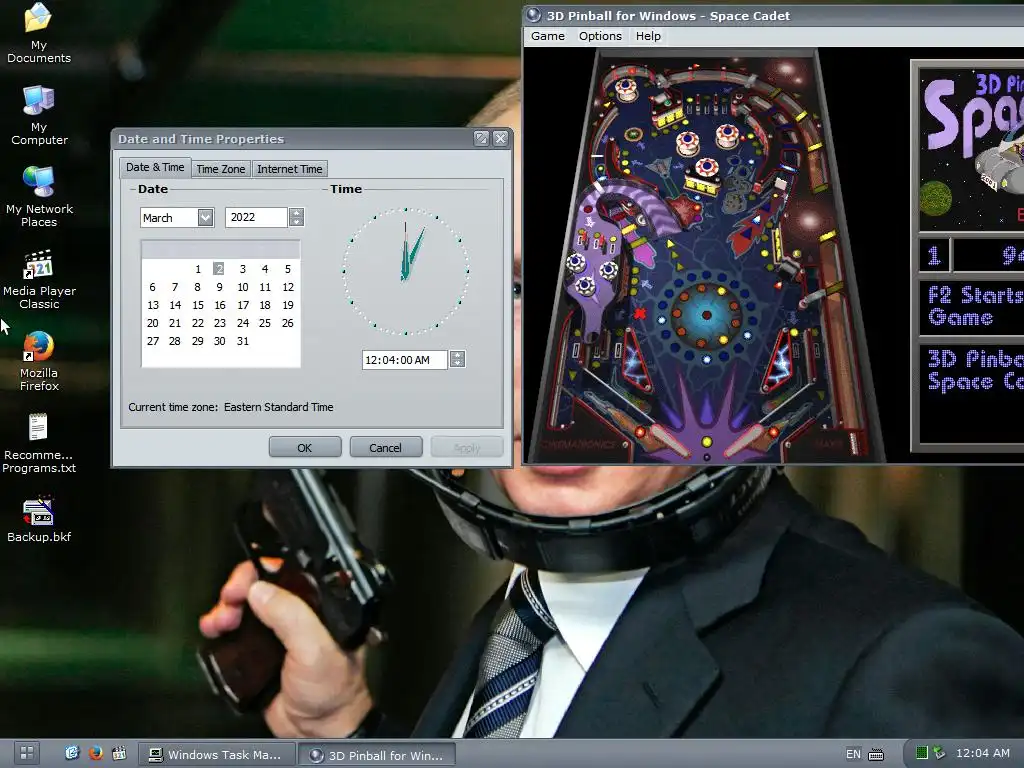Close the Date and Time Properties dialog
1024x768 pixels.
pyautogui.click(x=500, y=138)
